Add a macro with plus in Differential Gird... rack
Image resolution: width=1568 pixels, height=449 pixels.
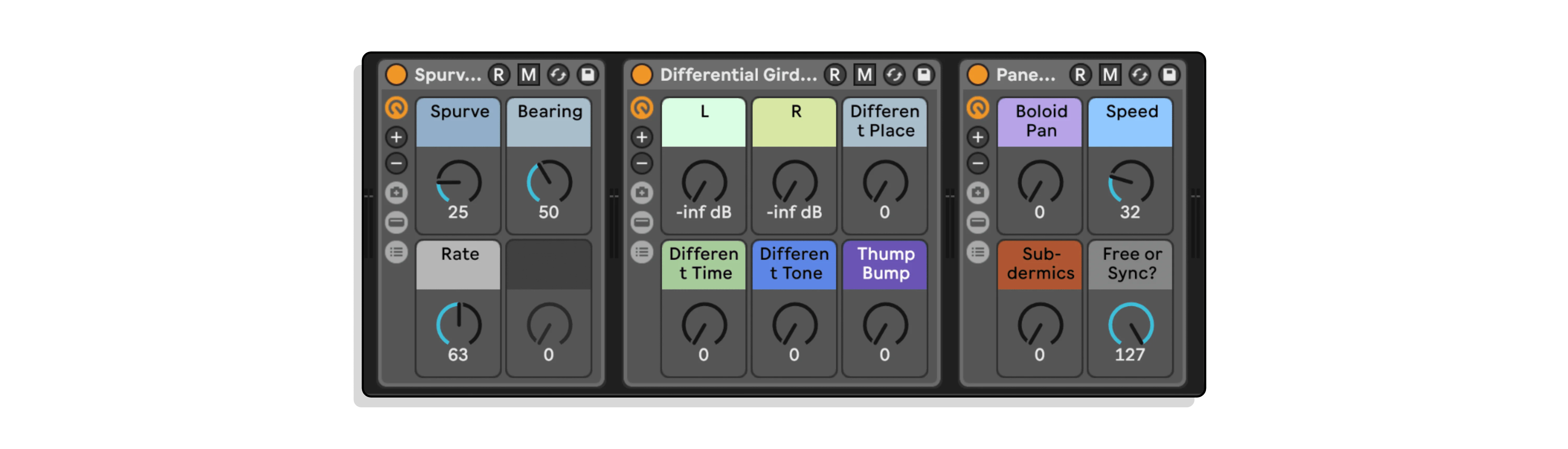tap(642, 138)
